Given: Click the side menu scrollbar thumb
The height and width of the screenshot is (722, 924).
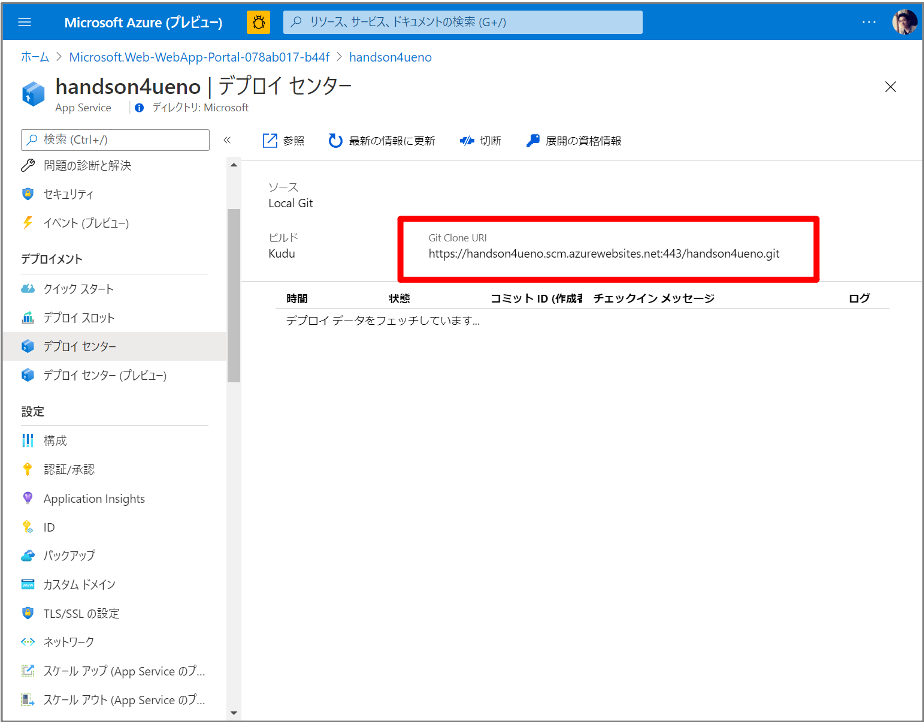Looking at the screenshot, I should 234,295.
